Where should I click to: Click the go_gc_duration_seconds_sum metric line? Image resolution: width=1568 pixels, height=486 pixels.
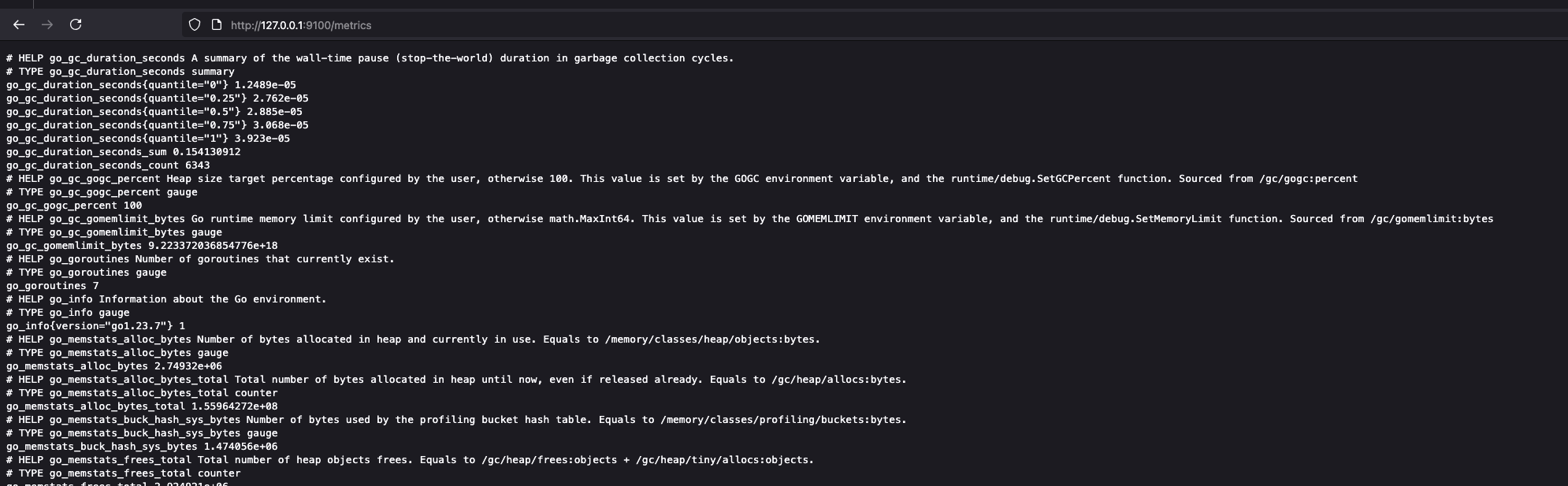[123, 152]
